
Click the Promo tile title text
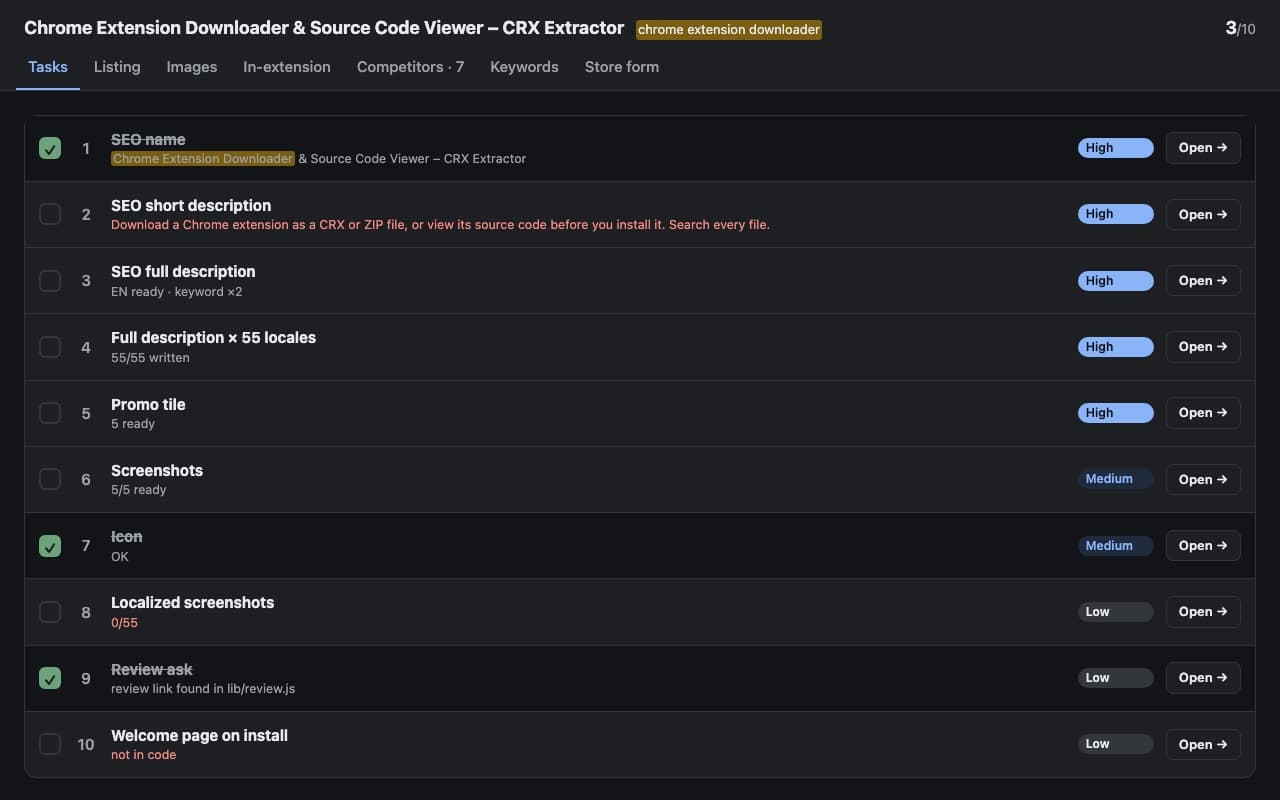pos(148,404)
